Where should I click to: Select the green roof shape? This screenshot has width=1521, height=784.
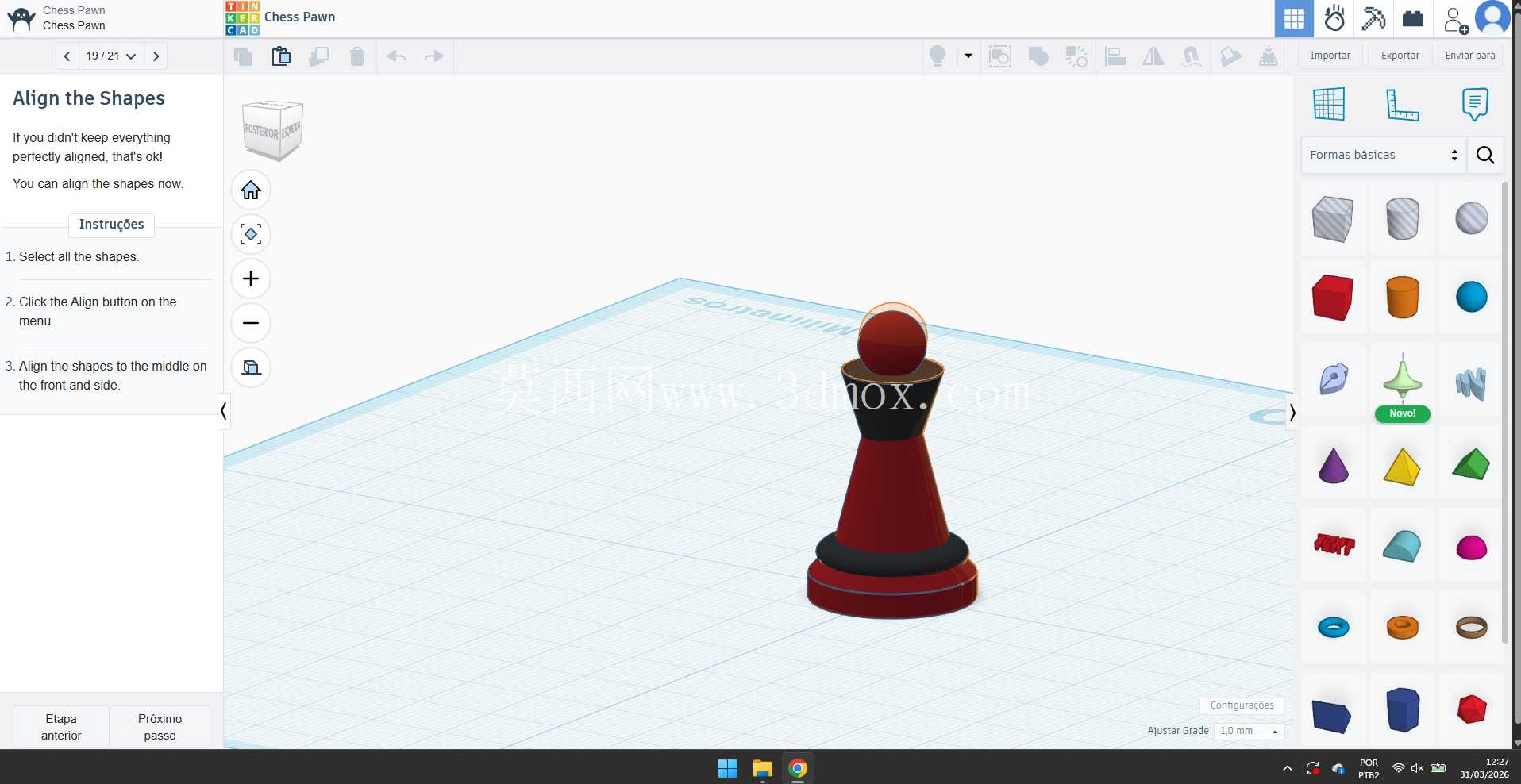(1471, 464)
